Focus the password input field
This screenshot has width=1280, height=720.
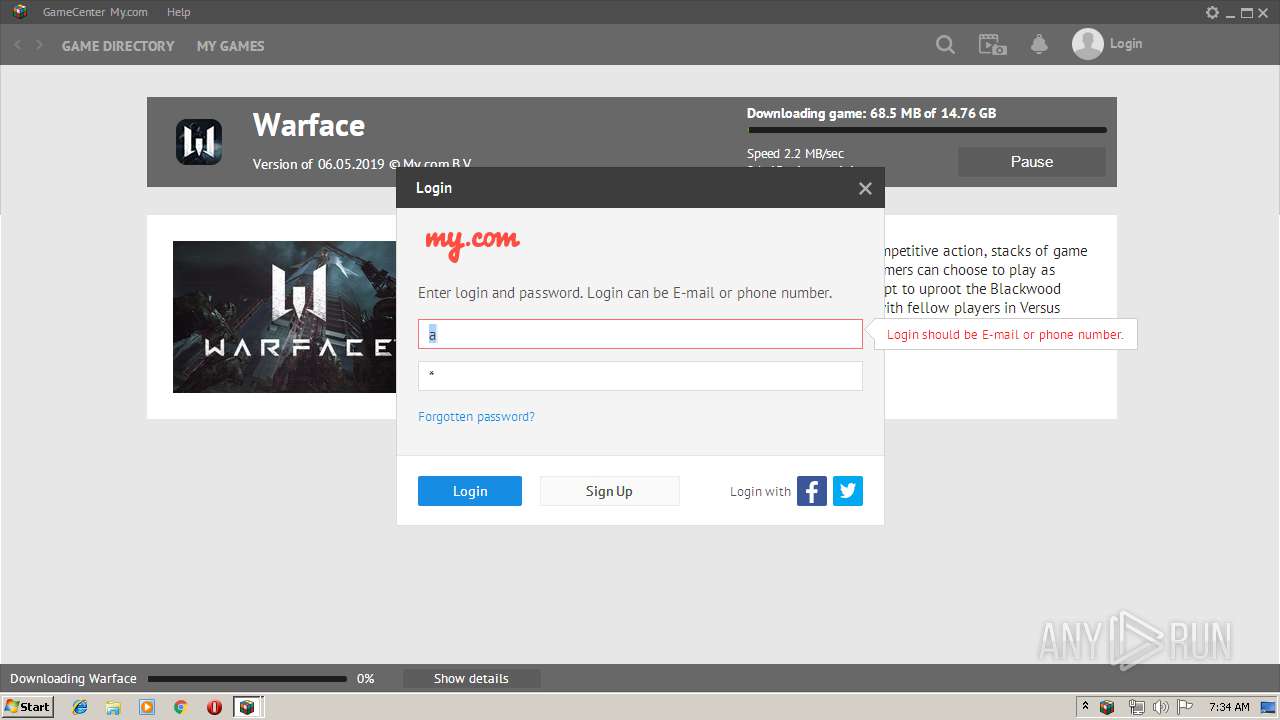[x=640, y=376]
